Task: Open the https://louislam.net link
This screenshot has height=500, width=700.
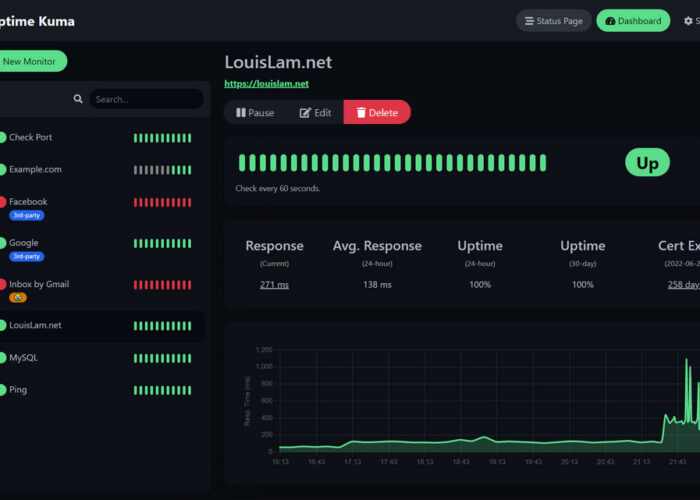Action: [266, 84]
